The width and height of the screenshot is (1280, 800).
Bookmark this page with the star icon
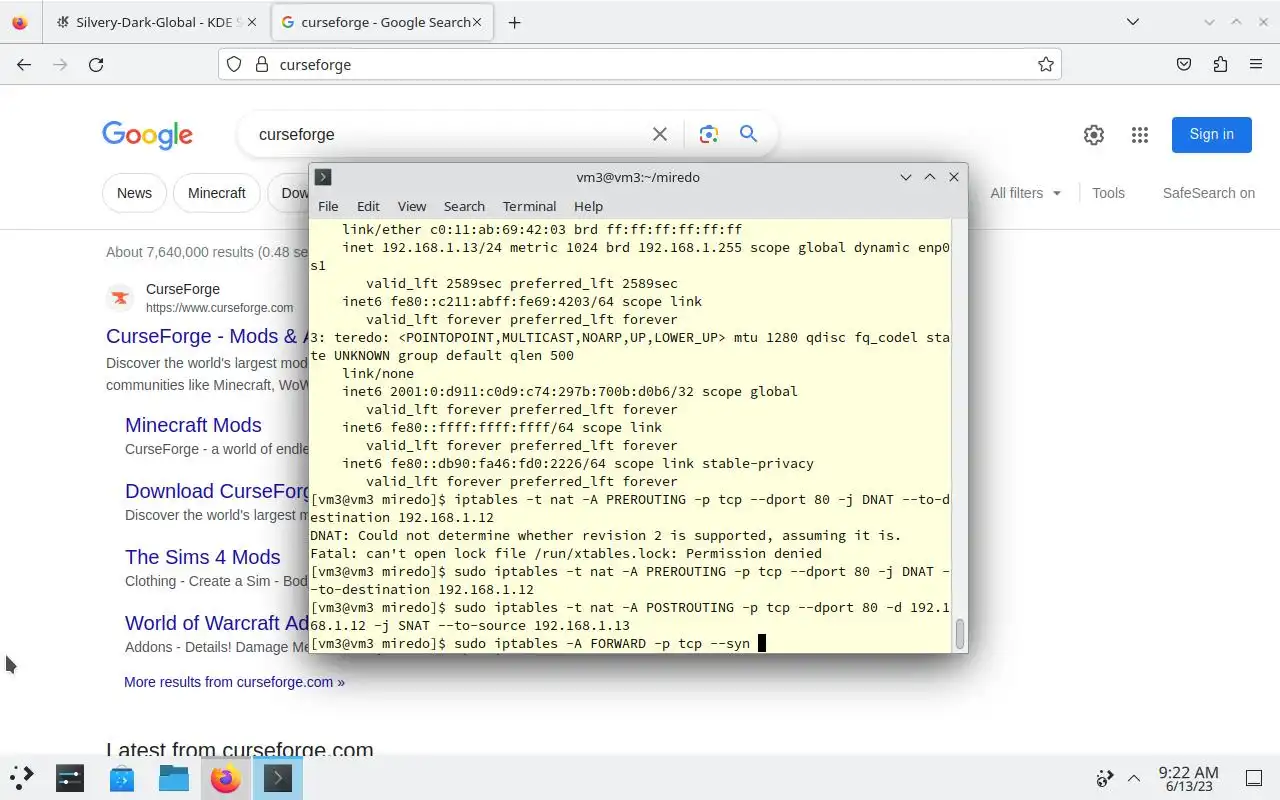point(1046,64)
